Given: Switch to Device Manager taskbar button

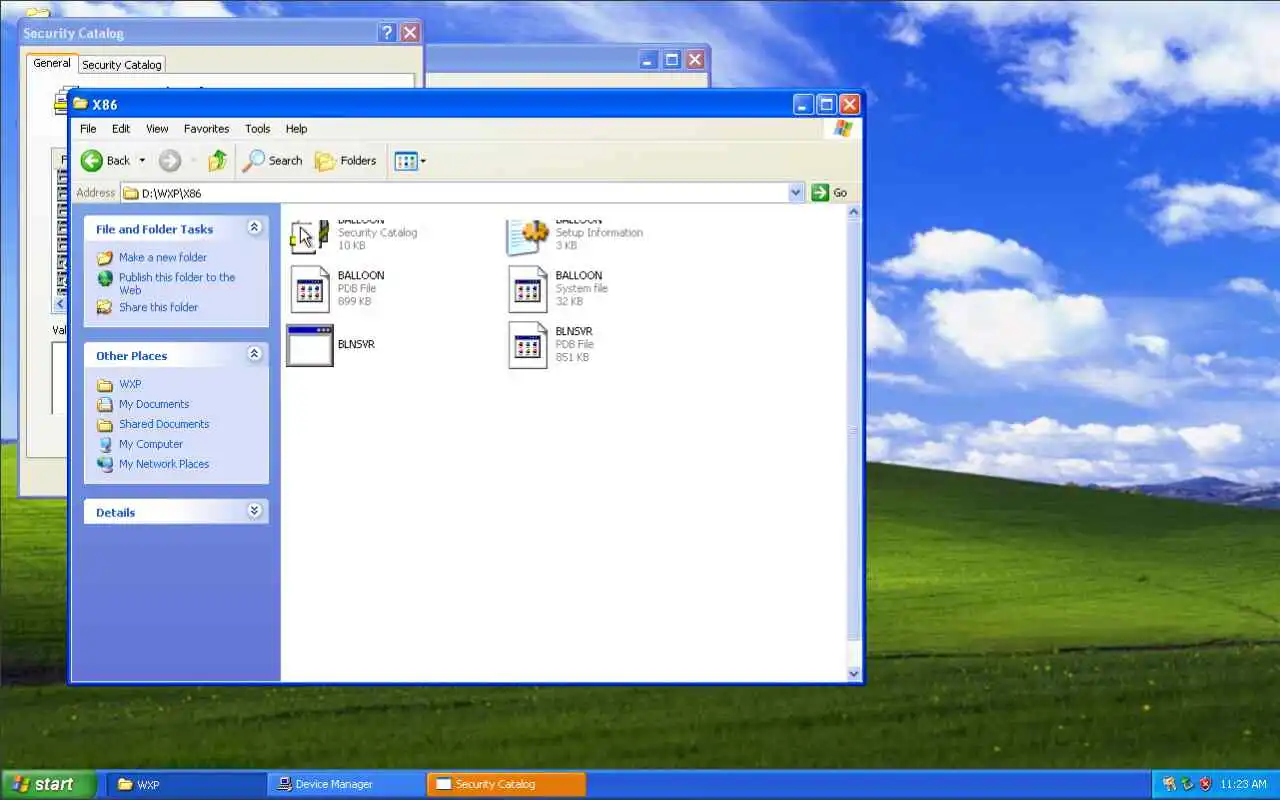Looking at the screenshot, I should (x=345, y=784).
